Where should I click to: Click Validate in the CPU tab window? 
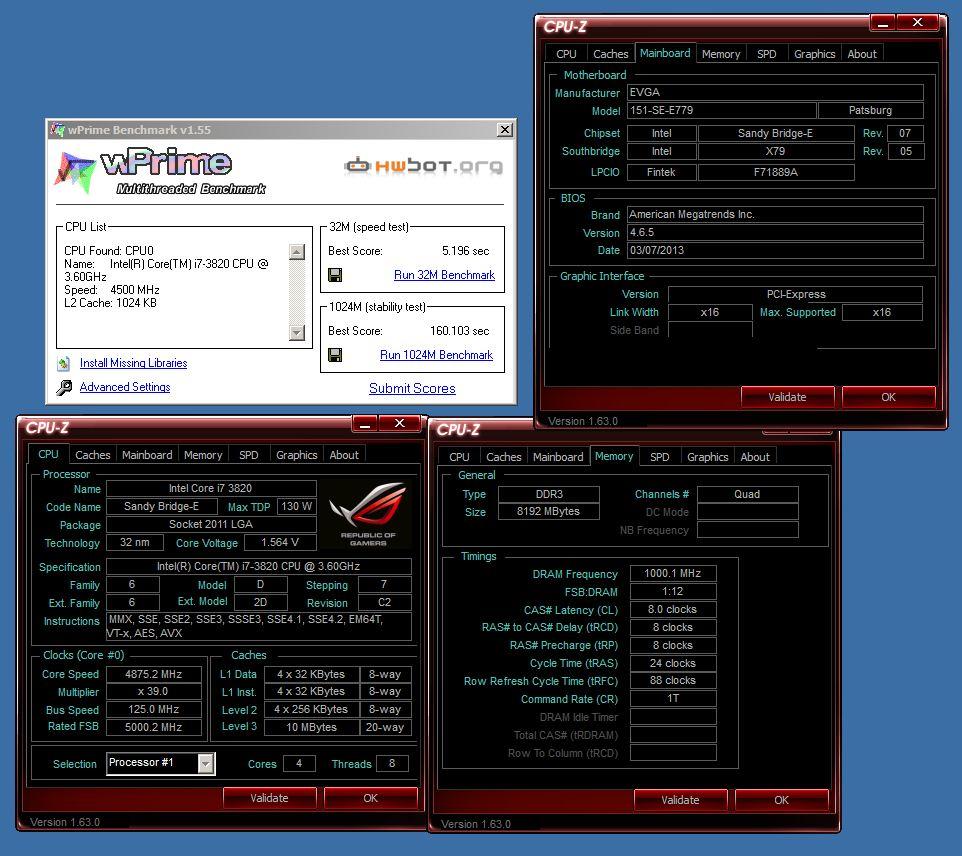[x=269, y=798]
